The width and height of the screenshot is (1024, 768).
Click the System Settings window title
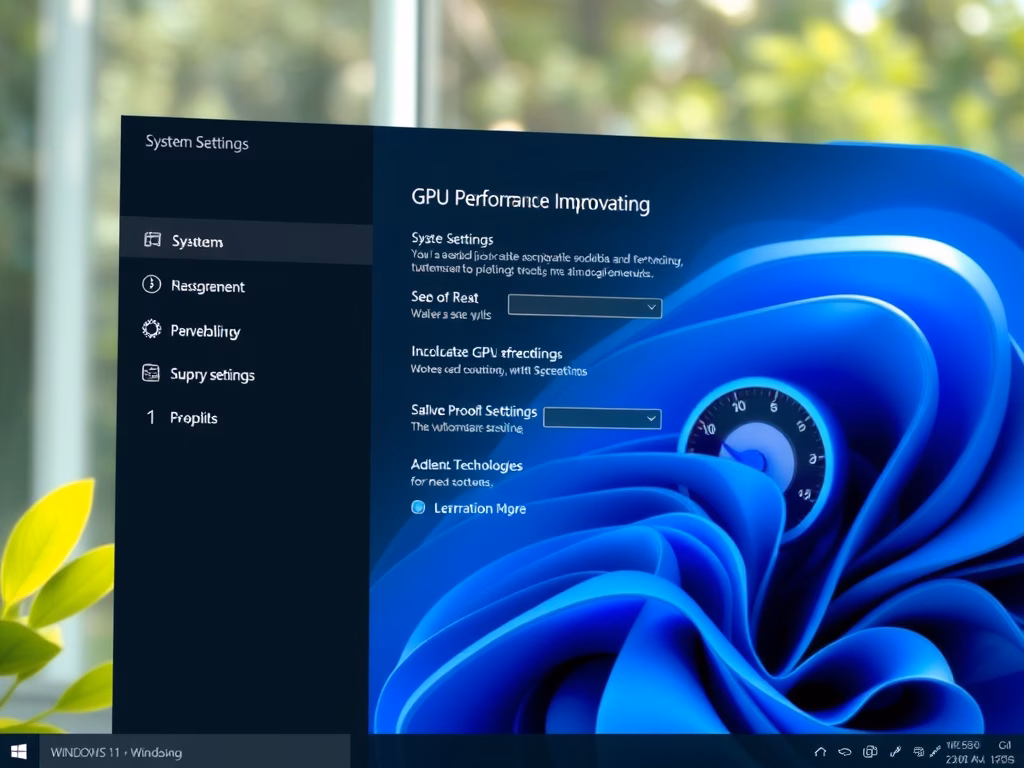197,142
